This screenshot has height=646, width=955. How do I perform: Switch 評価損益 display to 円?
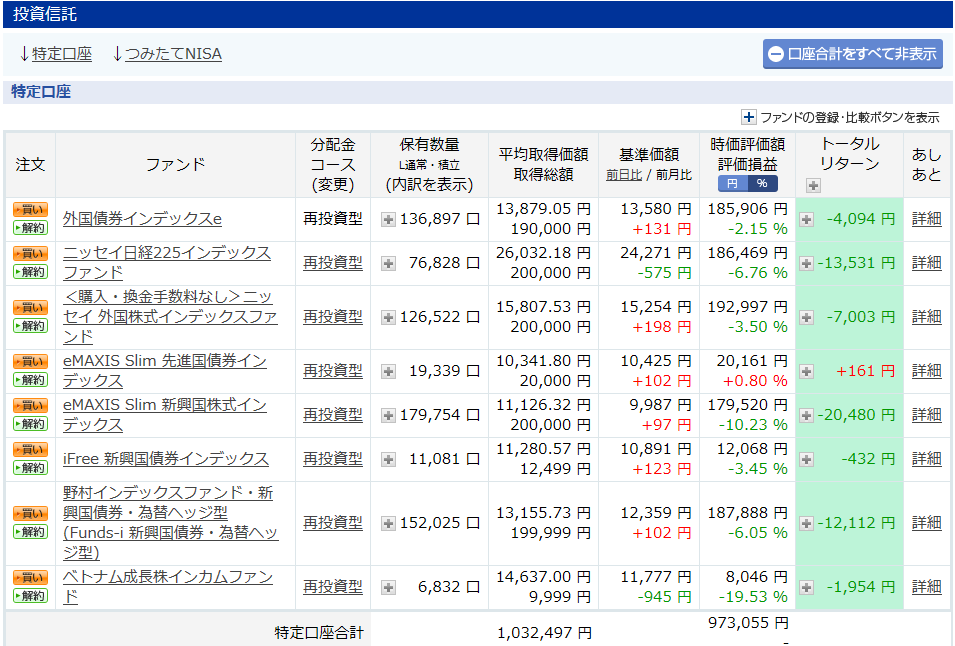click(733, 183)
